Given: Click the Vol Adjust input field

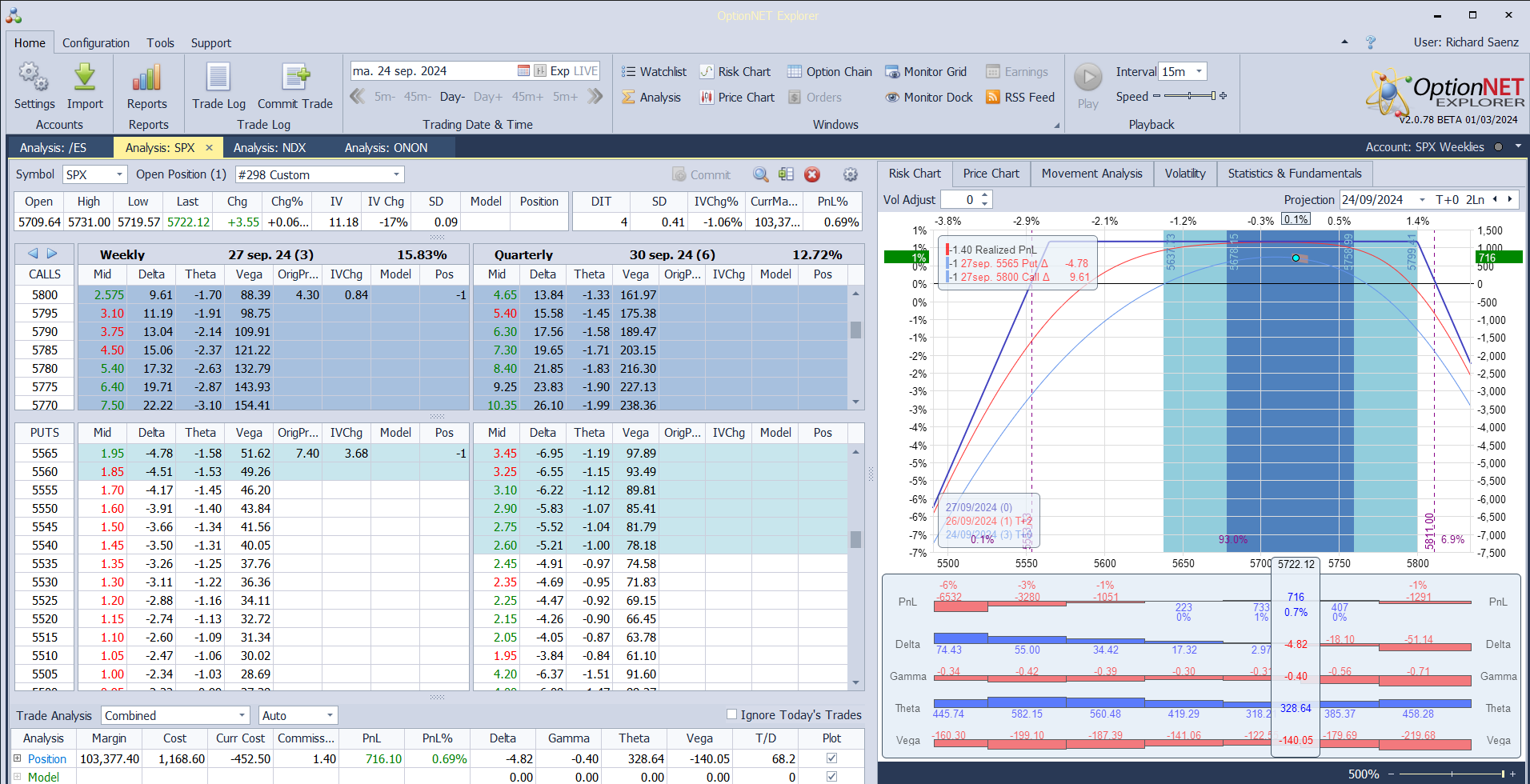Looking at the screenshot, I should 960,200.
